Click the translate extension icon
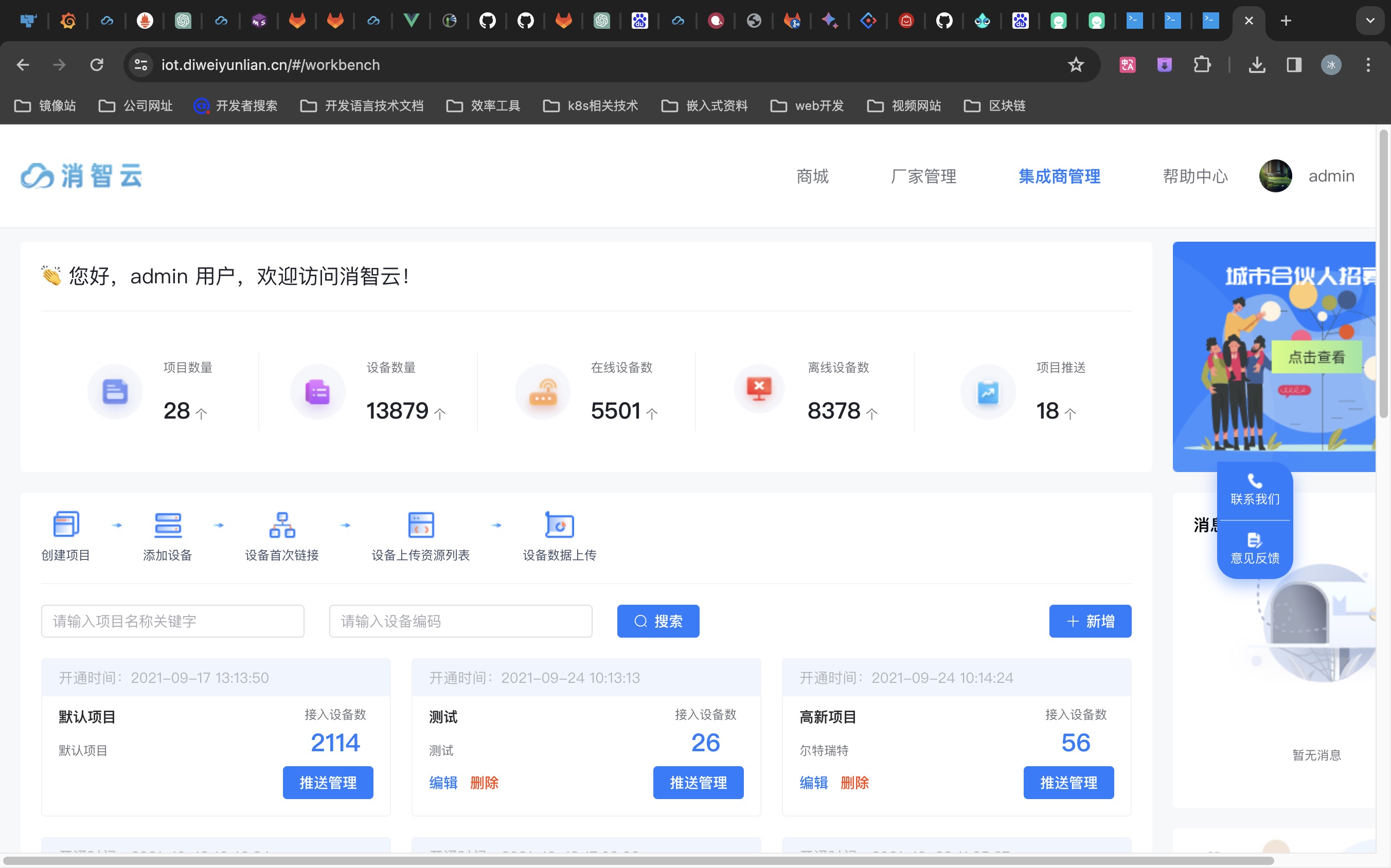The width and height of the screenshot is (1391, 868). [x=1128, y=65]
